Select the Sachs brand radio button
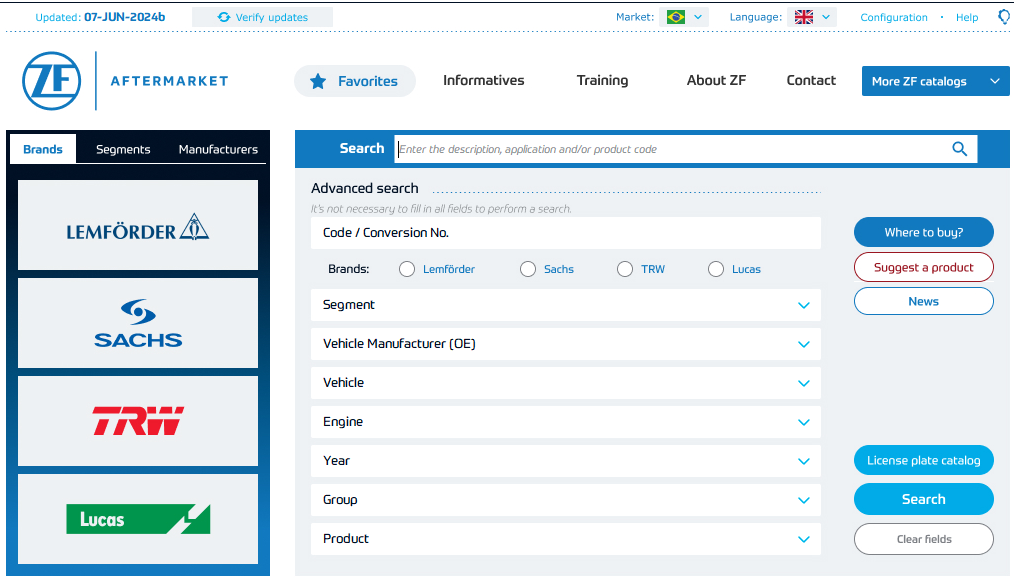Viewport: 1014px width, 585px height. click(x=528, y=269)
